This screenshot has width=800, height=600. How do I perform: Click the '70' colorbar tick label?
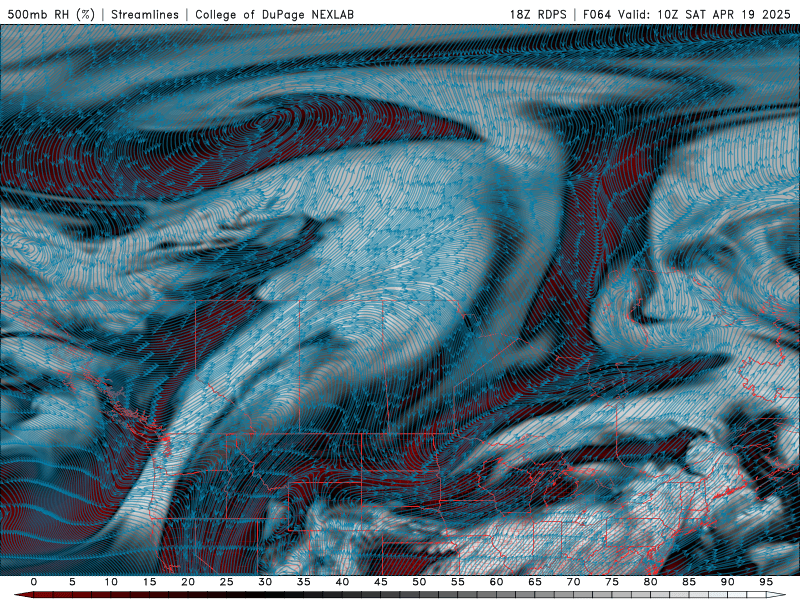pos(573,582)
